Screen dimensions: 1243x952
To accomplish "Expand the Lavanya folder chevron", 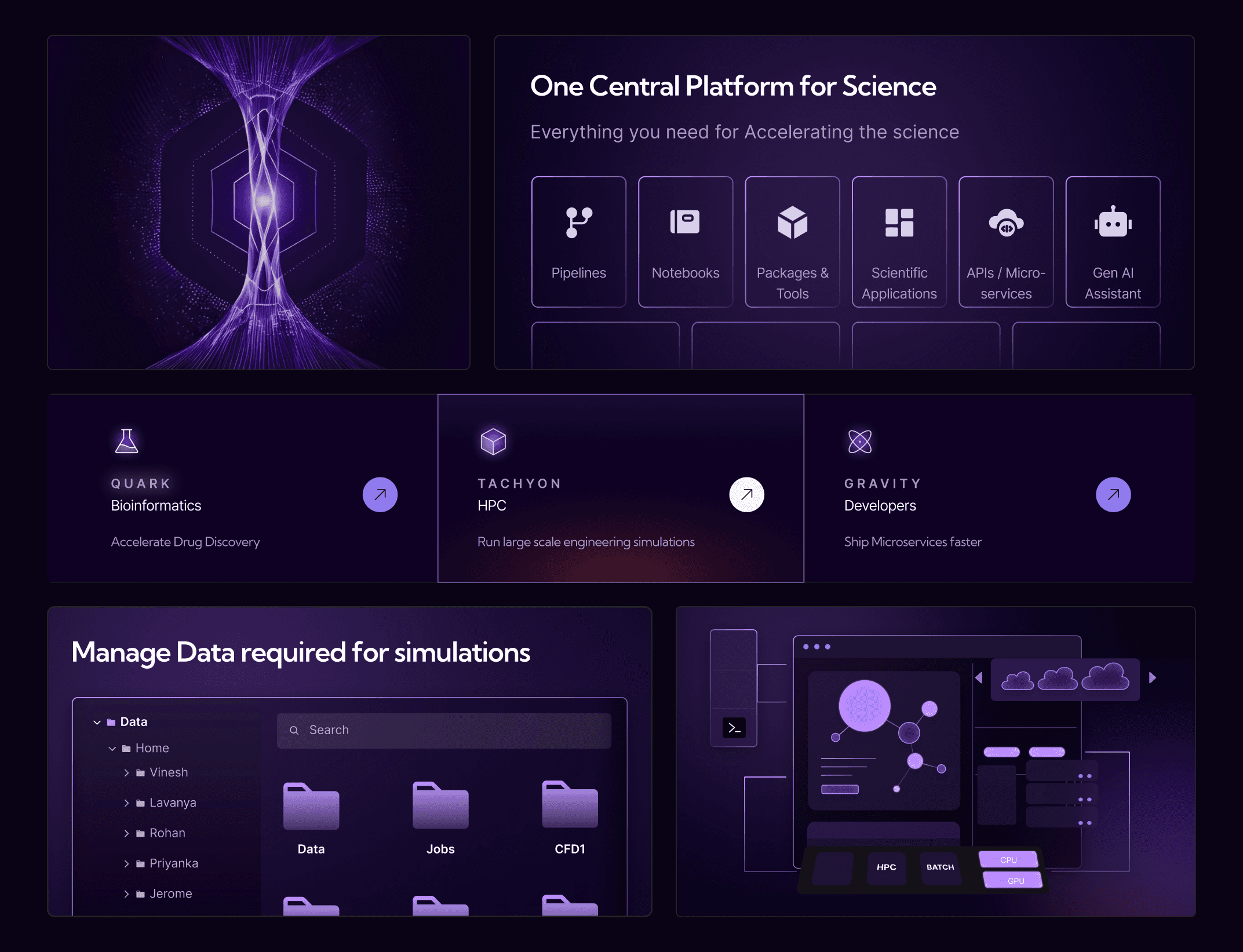I will 126,803.
